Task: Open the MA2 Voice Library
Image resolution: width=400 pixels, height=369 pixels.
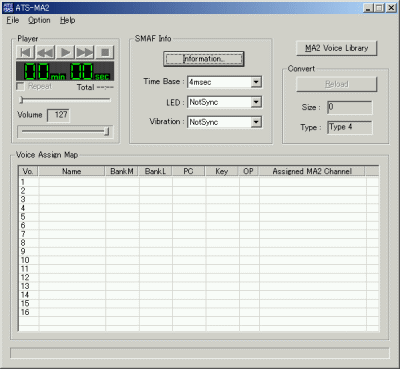Action: click(336, 48)
